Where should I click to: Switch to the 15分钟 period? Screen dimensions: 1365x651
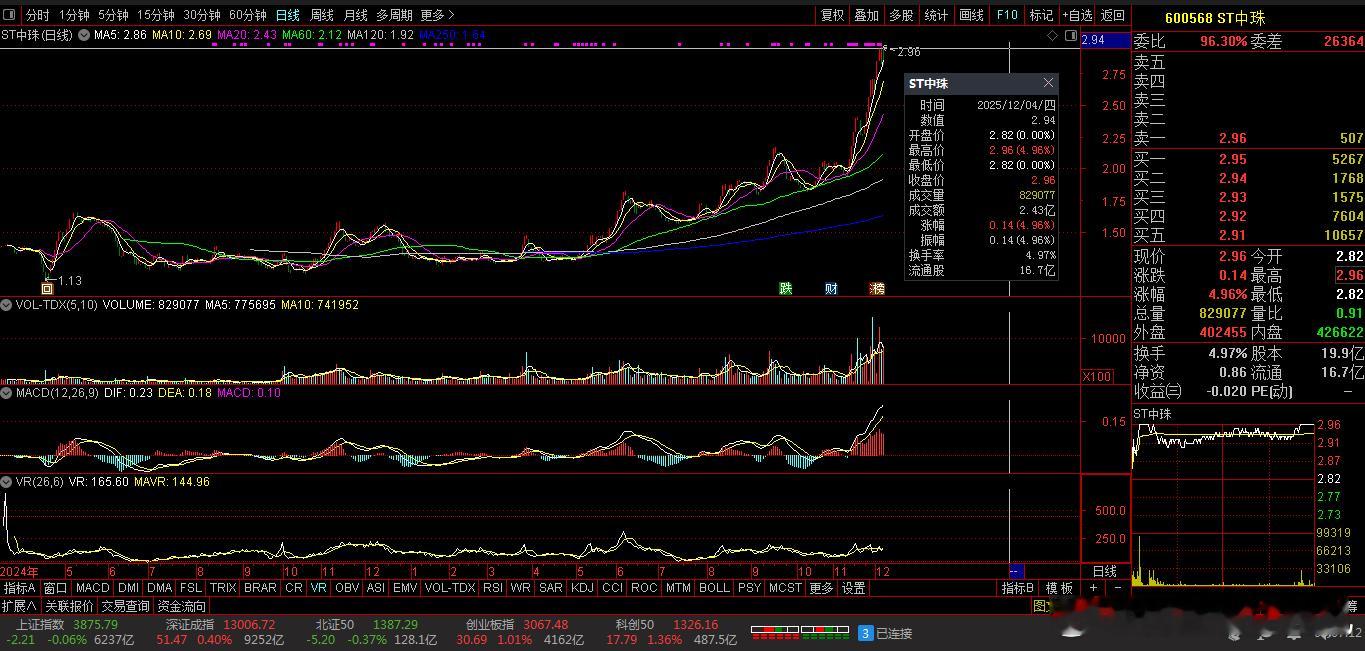coord(156,15)
